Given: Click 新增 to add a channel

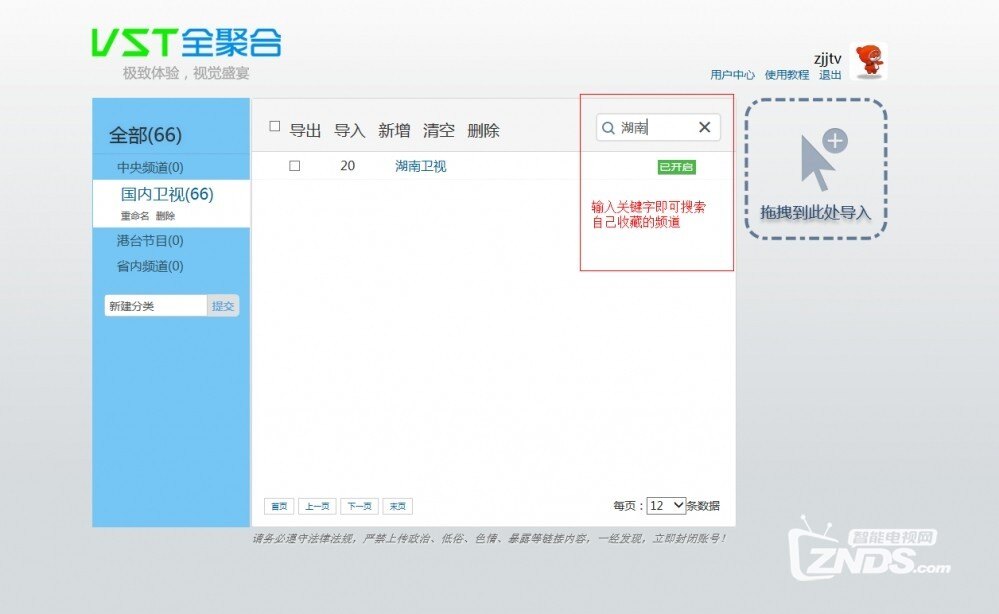Looking at the screenshot, I should click(x=394, y=130).
